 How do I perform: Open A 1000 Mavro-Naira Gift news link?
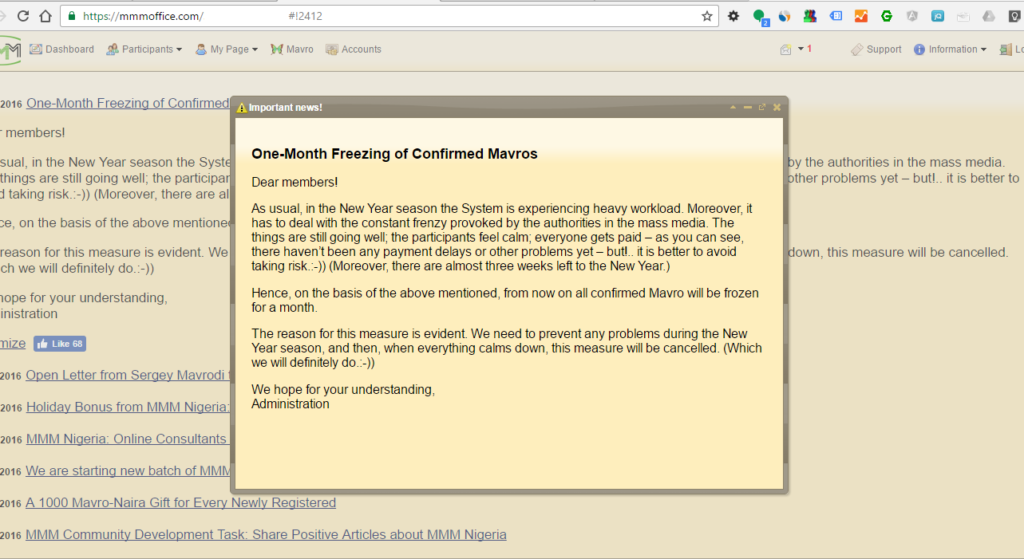[x=181, y=503]
